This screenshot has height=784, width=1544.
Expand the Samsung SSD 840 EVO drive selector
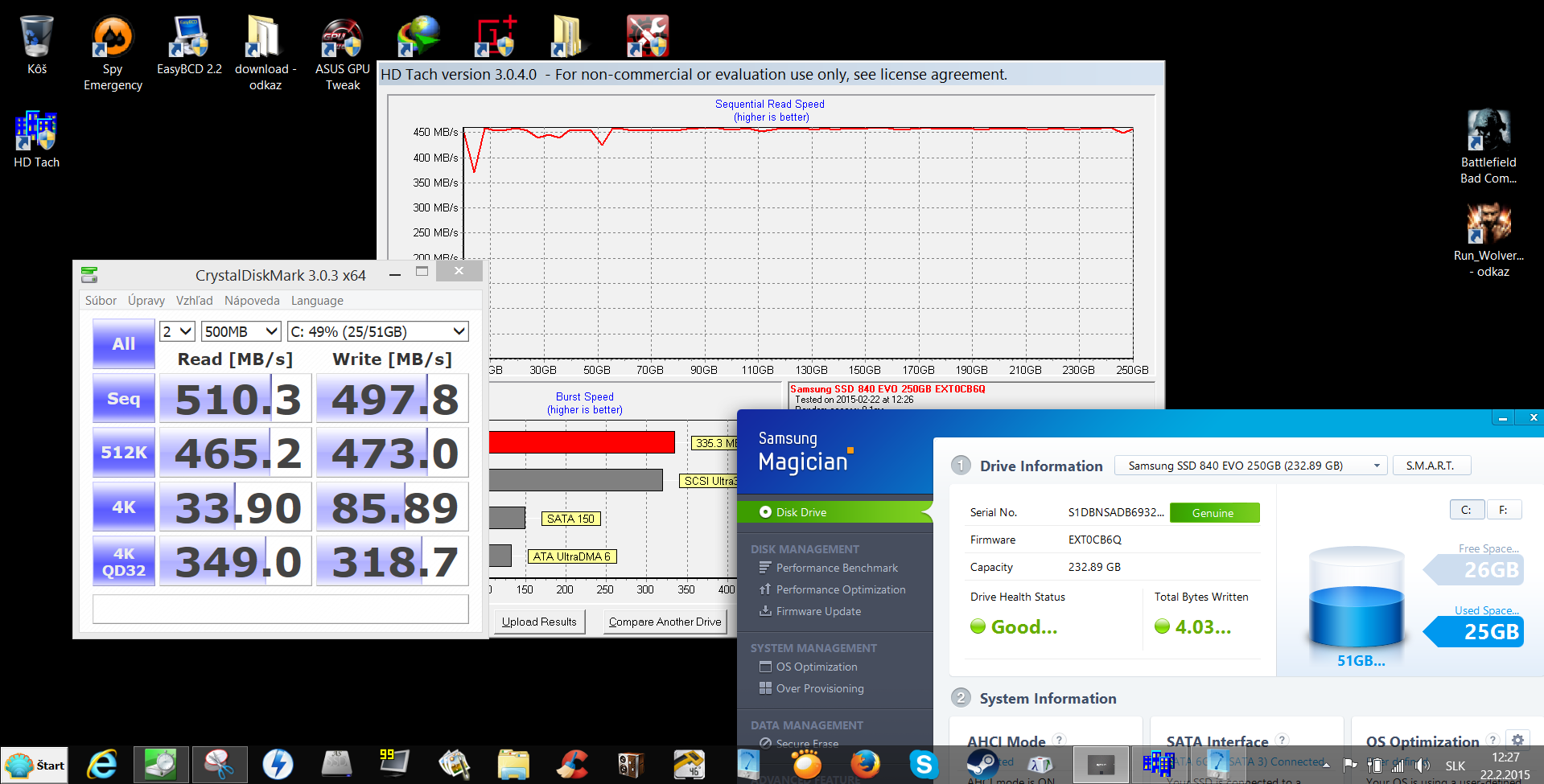(1250, 466)
